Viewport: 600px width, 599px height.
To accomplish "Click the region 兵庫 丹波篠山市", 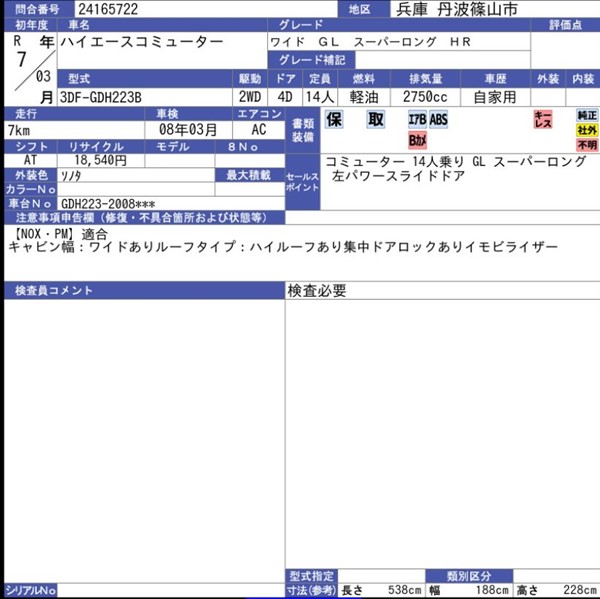I will pyautogui.click(x=457, y=9).
